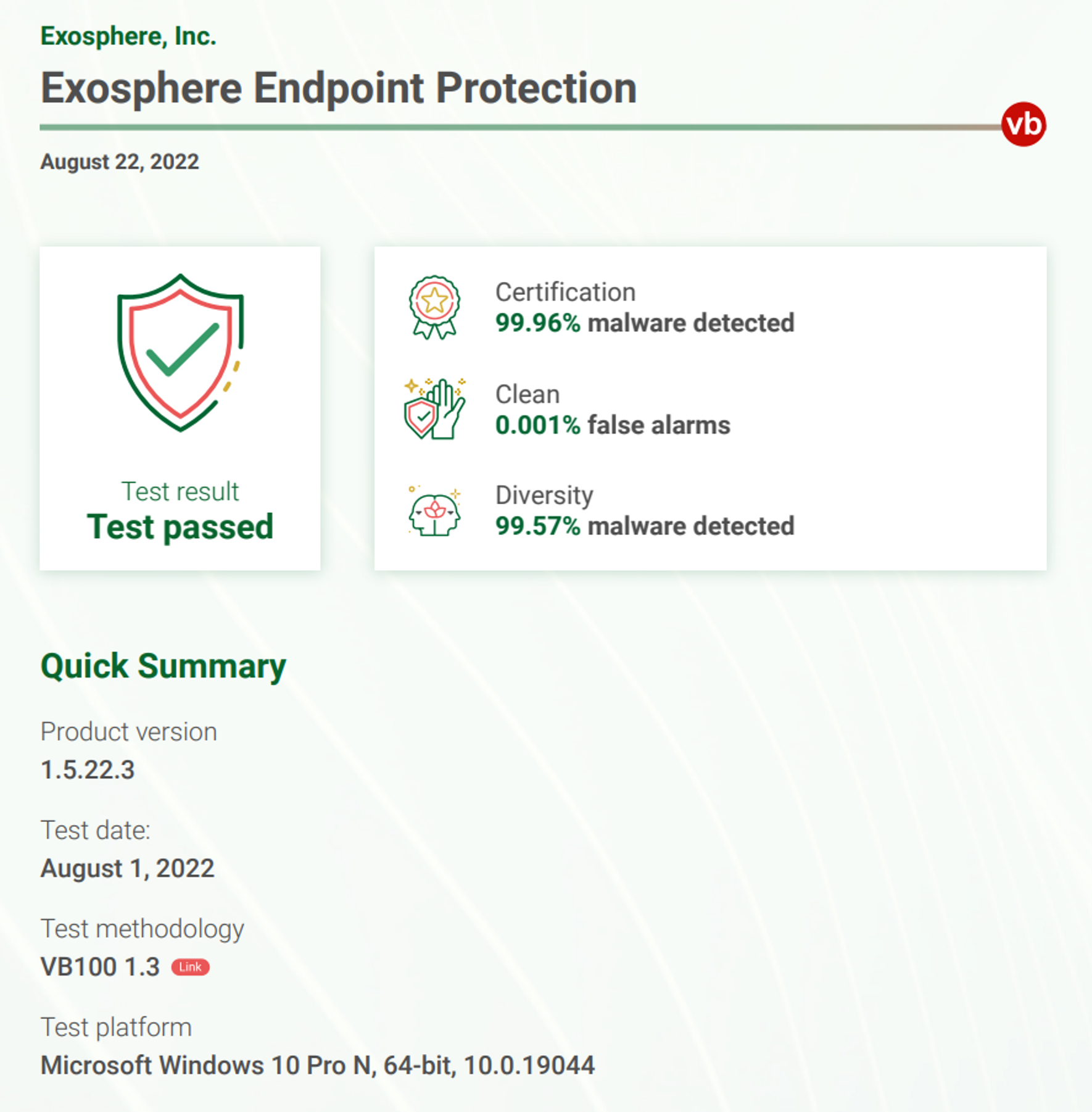The height and width of the screenshot is (1112, 1092).
Task: Click the Exosphere Endpoint Protection title
Action: point(339,88)
